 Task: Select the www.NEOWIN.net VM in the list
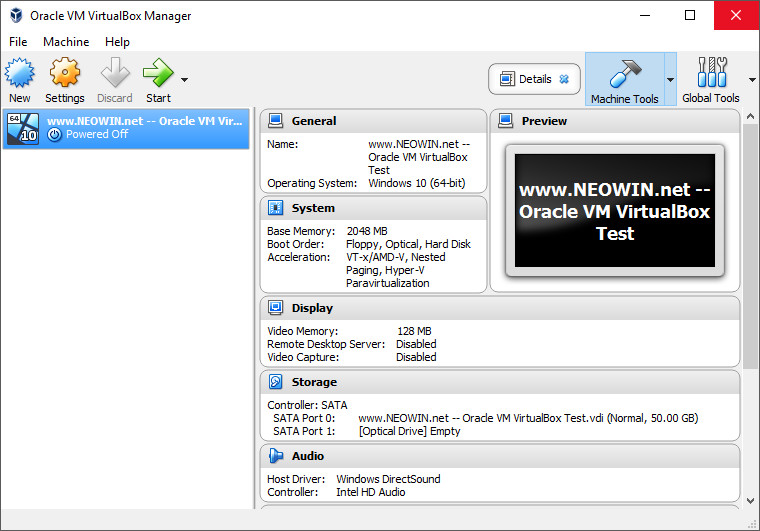(x=126, y=128)
